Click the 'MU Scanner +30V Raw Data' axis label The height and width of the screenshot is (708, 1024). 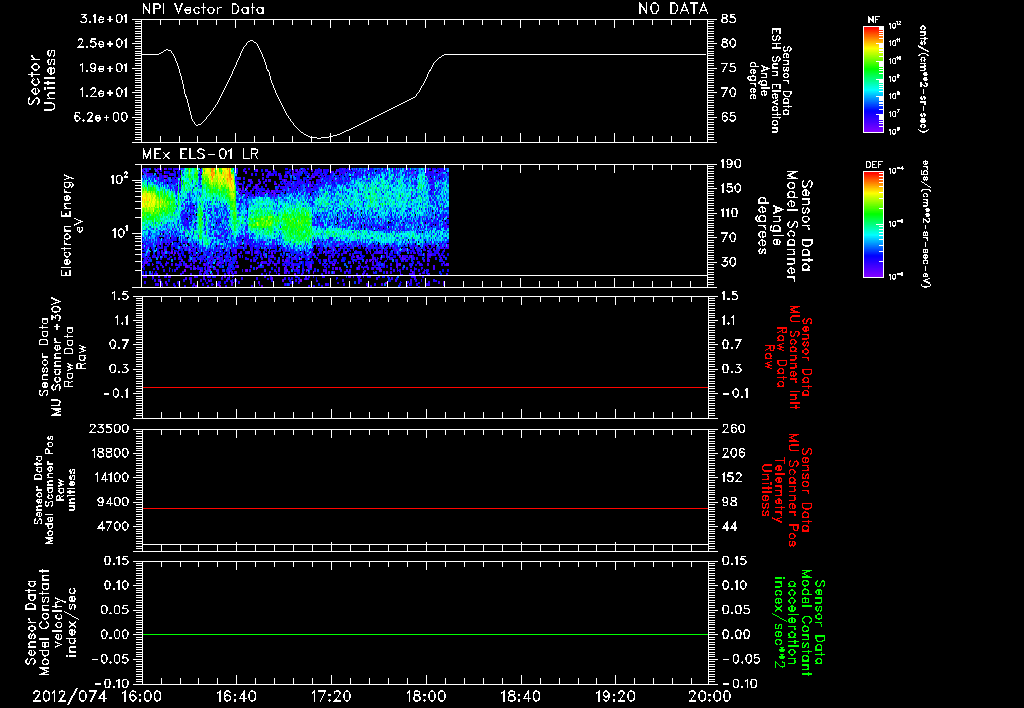[63, 357]
